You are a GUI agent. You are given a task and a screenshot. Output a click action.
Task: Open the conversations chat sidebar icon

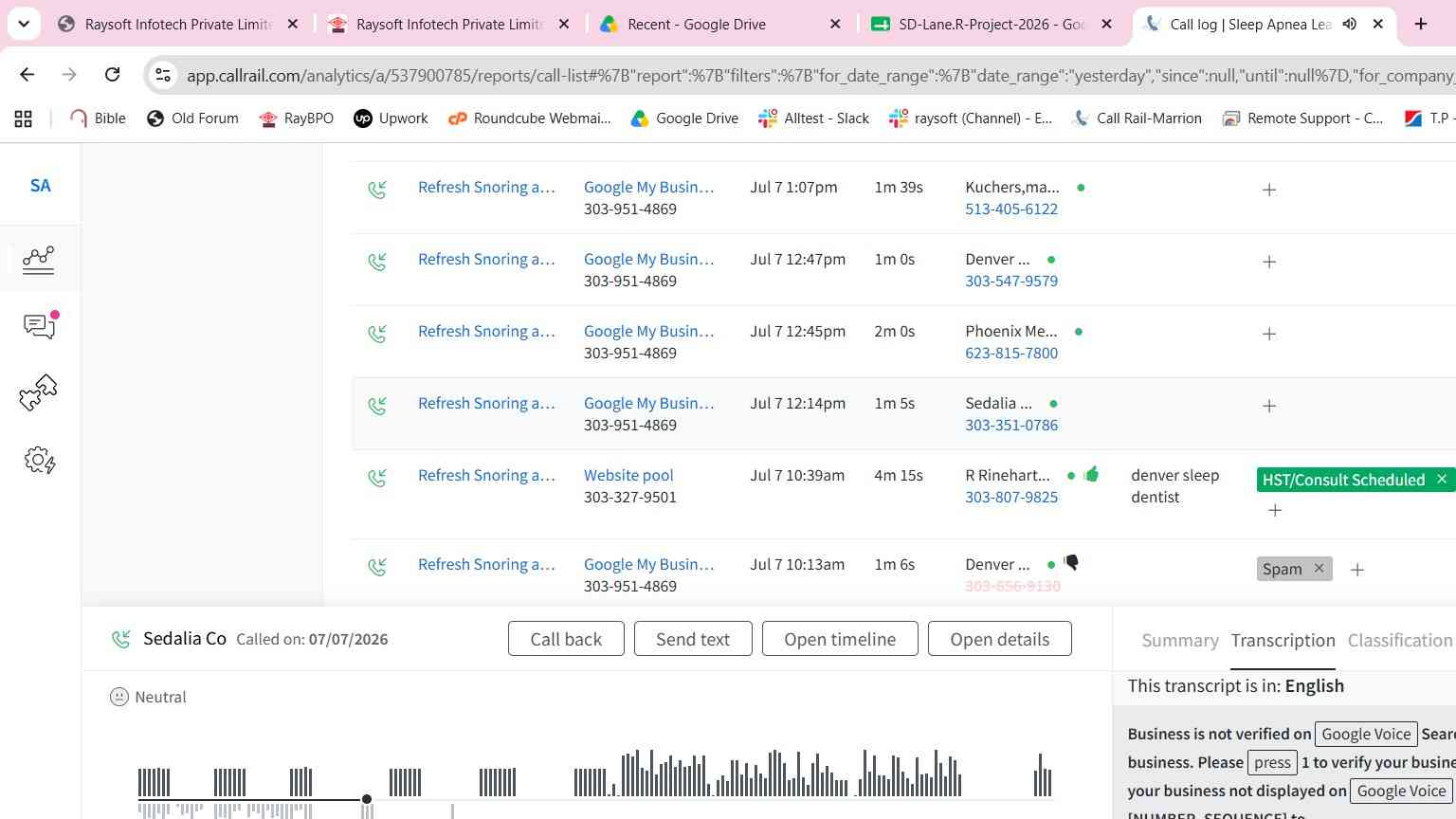(40, 326)
